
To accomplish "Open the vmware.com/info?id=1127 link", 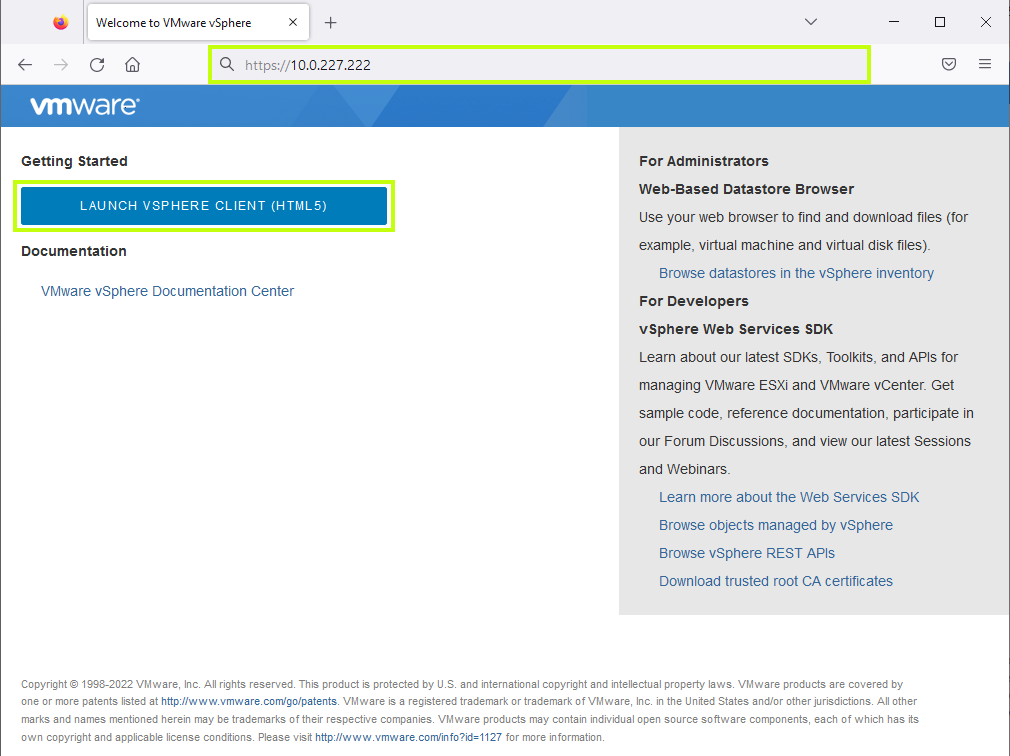I will [x=408, y=737].
